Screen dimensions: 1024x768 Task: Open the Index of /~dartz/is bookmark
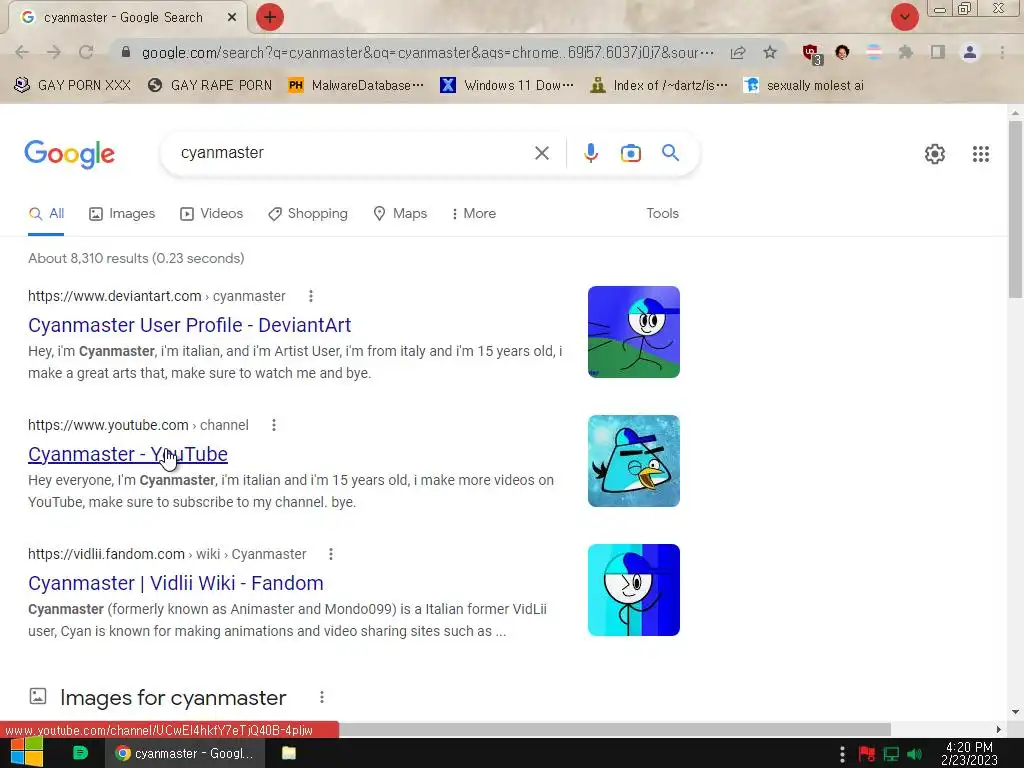[658, 86]
